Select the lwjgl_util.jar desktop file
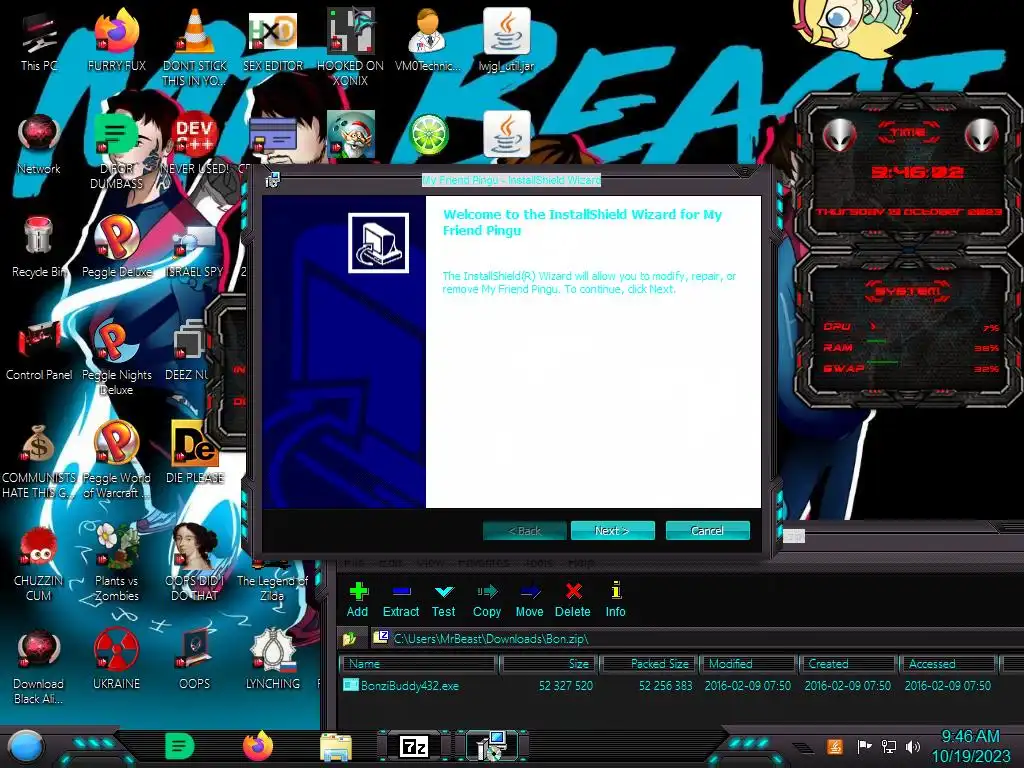The width and height of the screenshot is (1024, 768). click(x=506, y=40)
